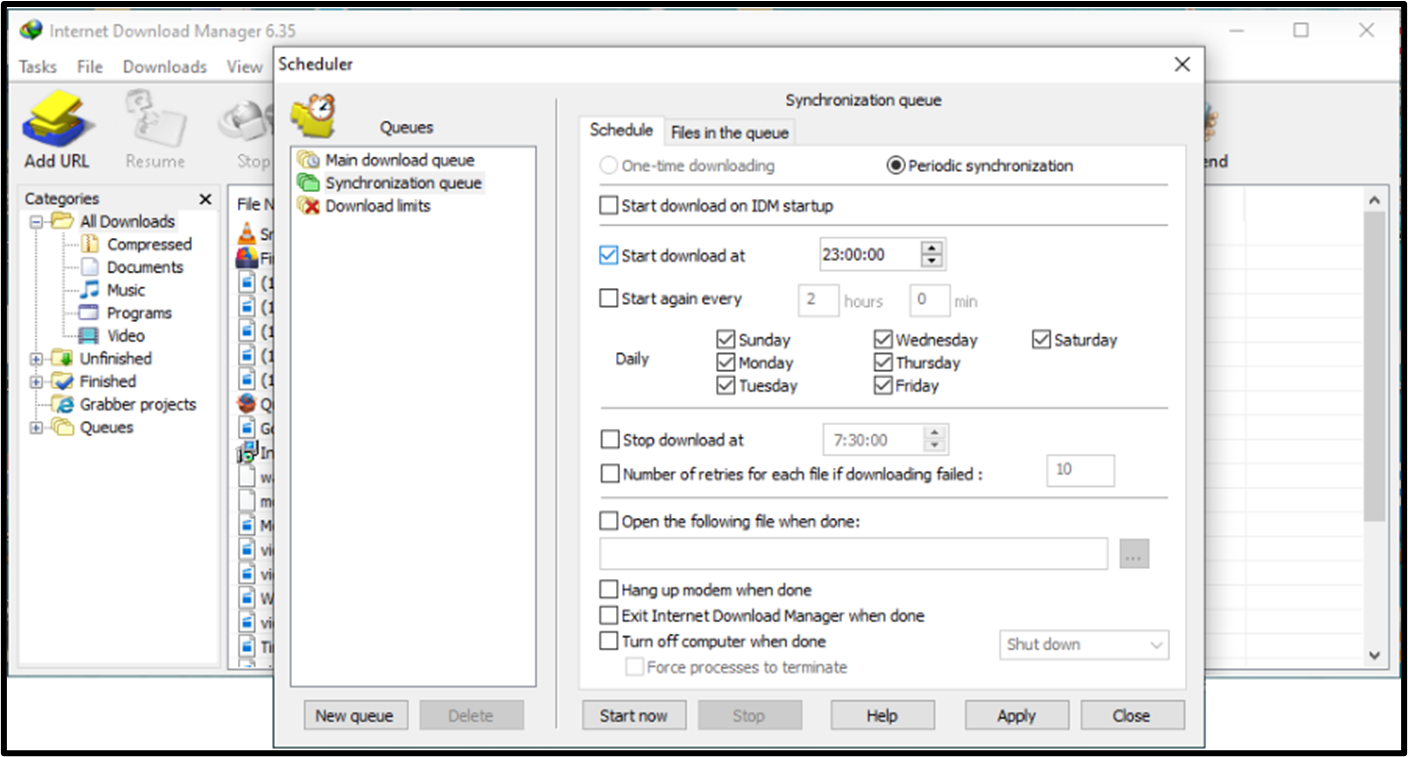Uncheck Start download at checkbox
Image resolution: width=1408 pixels, height=757 pixels.
[609, 255]
